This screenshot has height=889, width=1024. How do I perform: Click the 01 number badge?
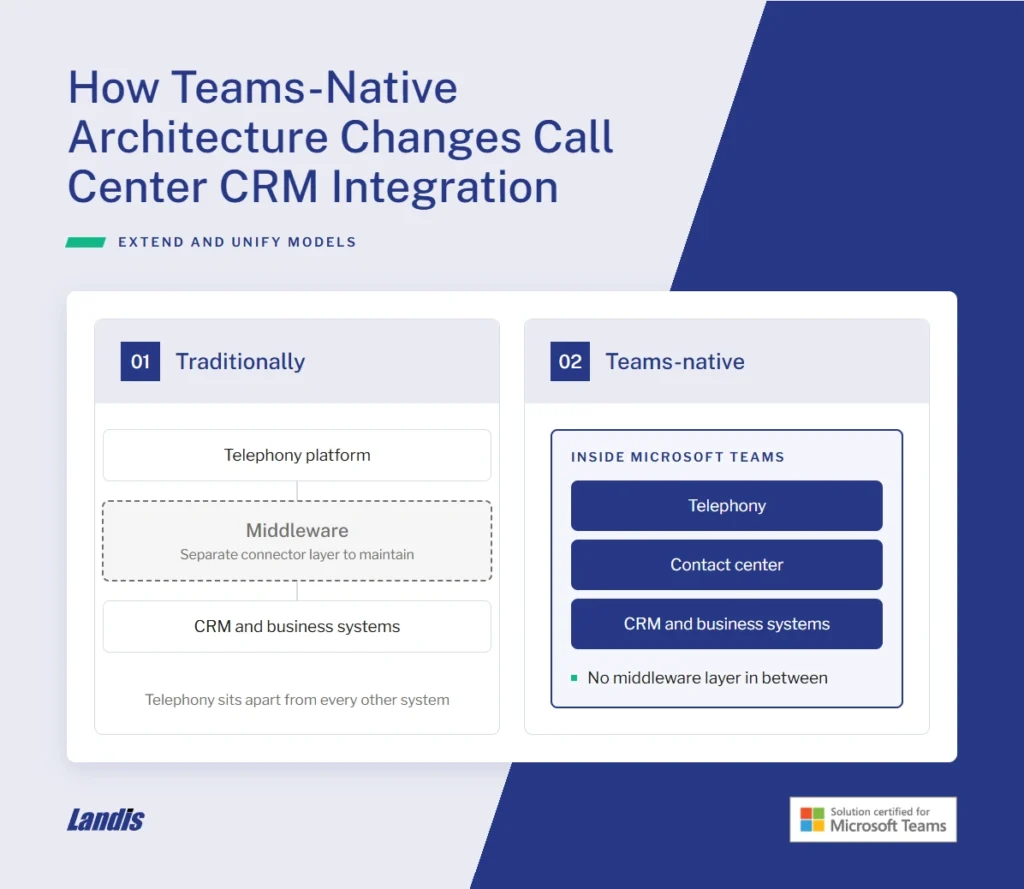pos(140,361)
